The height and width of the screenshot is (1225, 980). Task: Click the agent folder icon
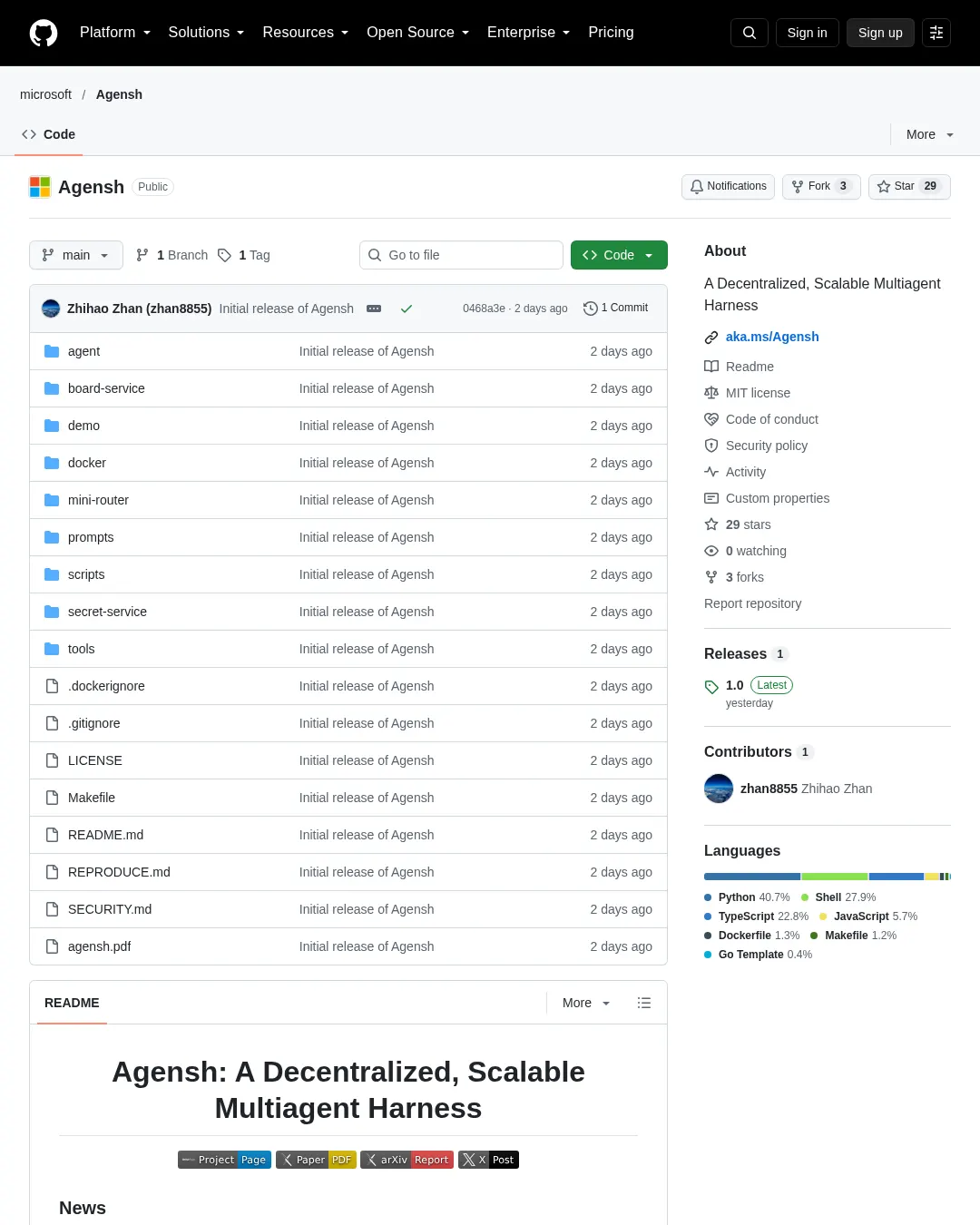[x=52, y=351]
